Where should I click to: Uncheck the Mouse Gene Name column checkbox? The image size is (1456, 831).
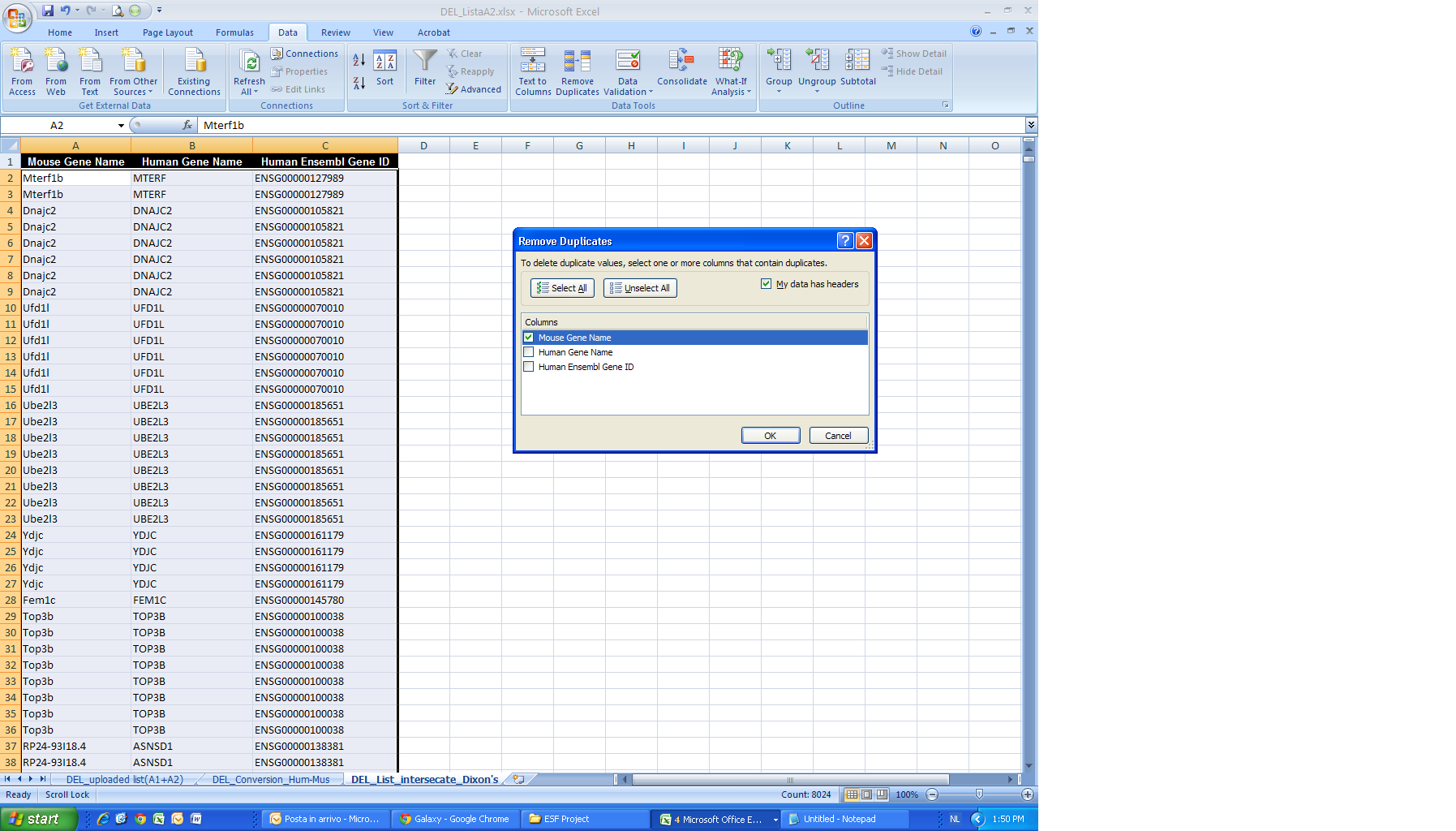pyautogui.click(x=529, y=338)
